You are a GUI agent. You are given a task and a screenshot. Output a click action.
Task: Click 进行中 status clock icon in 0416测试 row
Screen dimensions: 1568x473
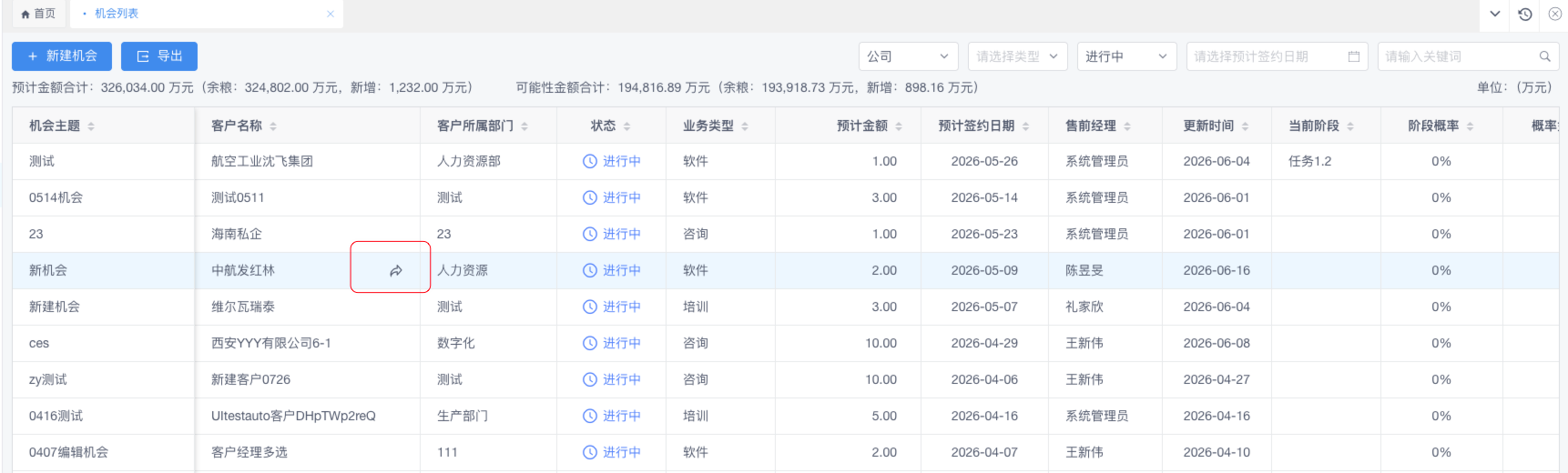click(590, 416)
